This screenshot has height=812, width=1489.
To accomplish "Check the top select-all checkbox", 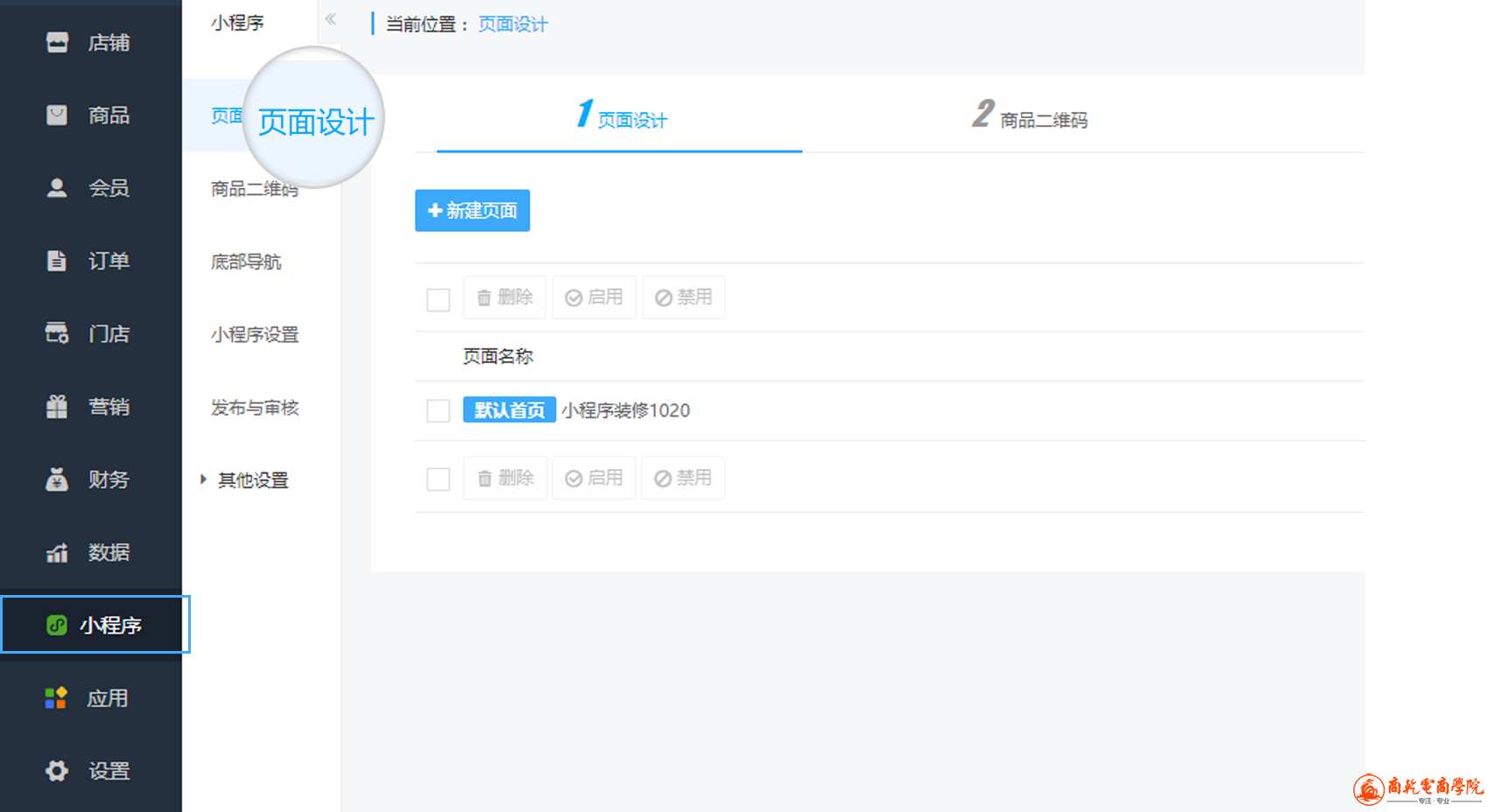I will click(x=438, y=300).
